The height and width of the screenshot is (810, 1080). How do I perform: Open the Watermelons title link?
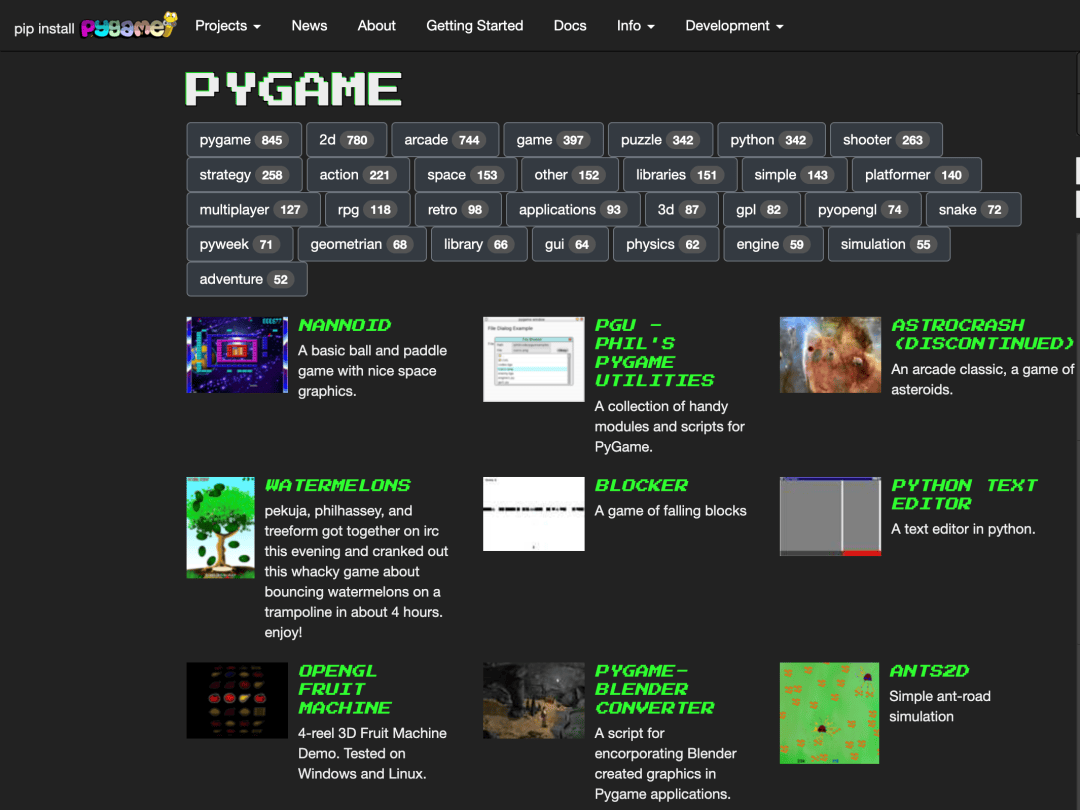point(338,486)
